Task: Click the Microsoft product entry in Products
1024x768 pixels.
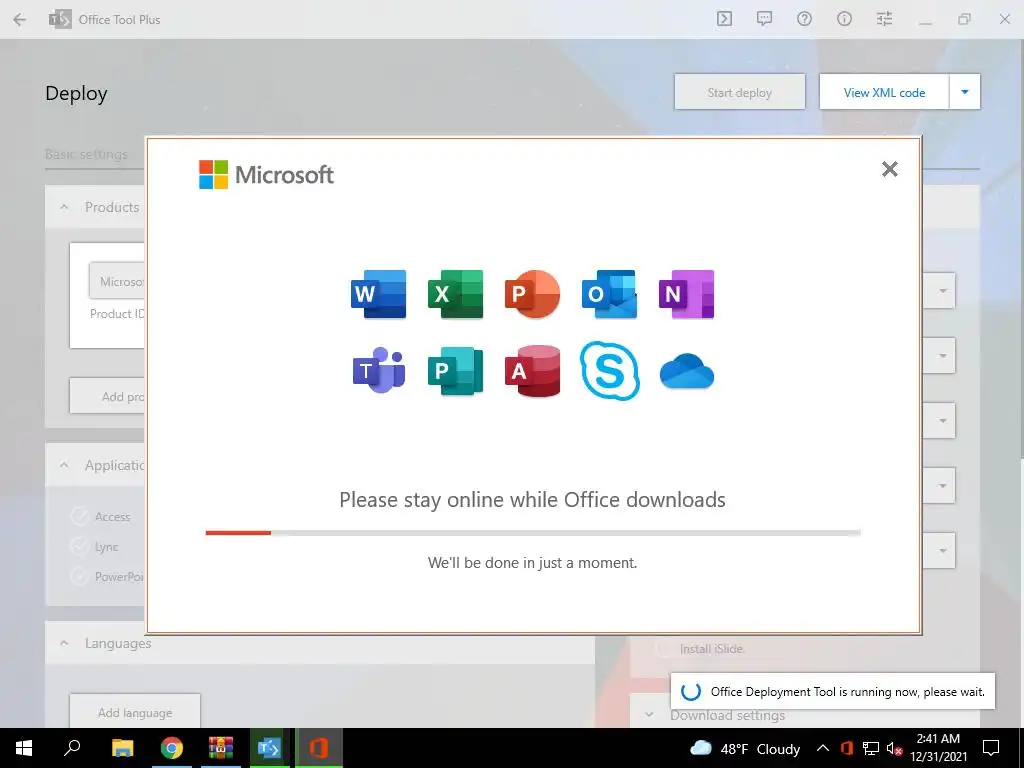Action: pos(117,281)
